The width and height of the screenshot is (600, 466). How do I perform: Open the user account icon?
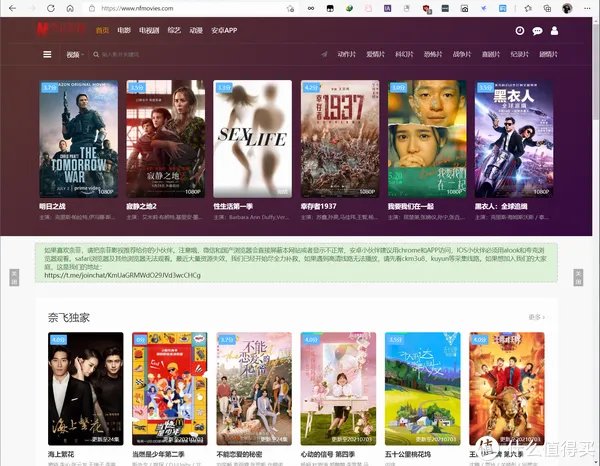[554, 31]
